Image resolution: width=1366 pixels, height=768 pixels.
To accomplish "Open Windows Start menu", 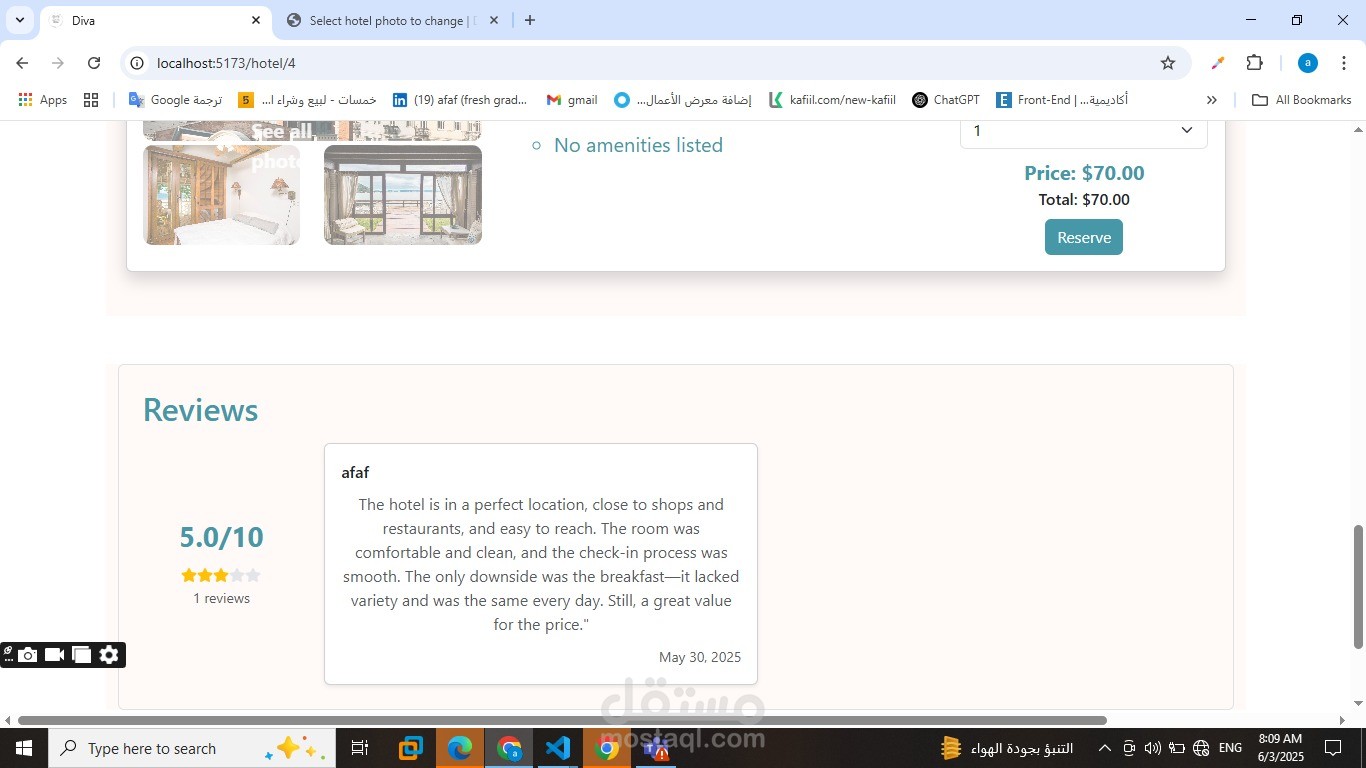I will point(23,748).
